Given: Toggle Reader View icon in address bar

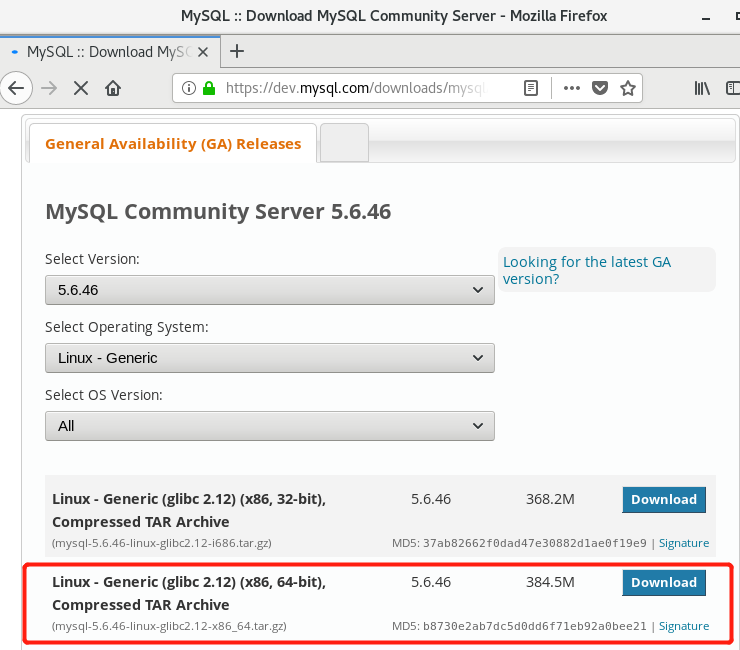Looking at the screenshot, I should pos(531,88).
